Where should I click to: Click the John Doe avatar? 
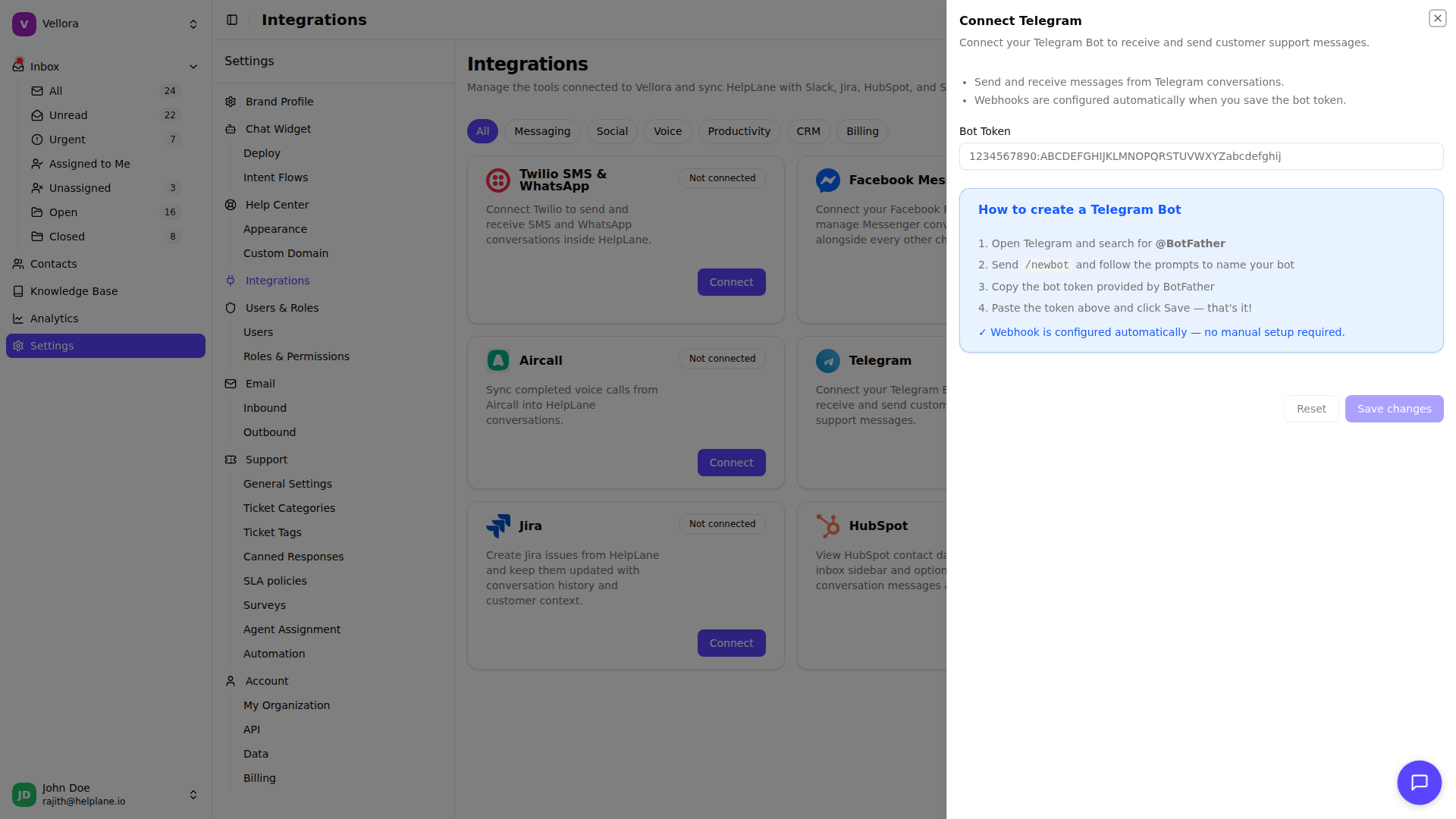[24, 795]
